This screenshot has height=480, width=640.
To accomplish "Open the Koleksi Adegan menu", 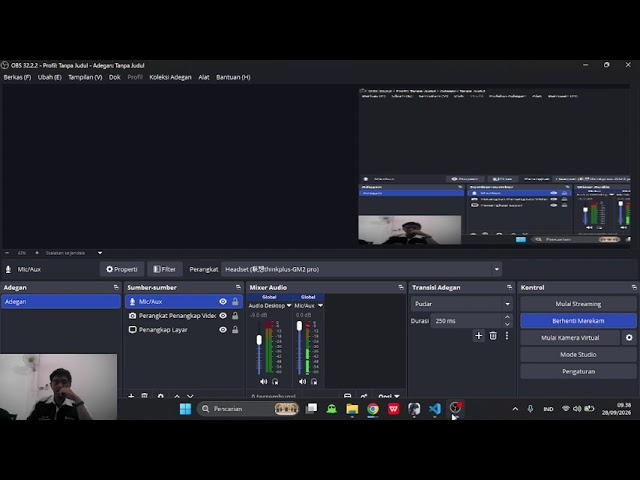I will coord(170,77).
